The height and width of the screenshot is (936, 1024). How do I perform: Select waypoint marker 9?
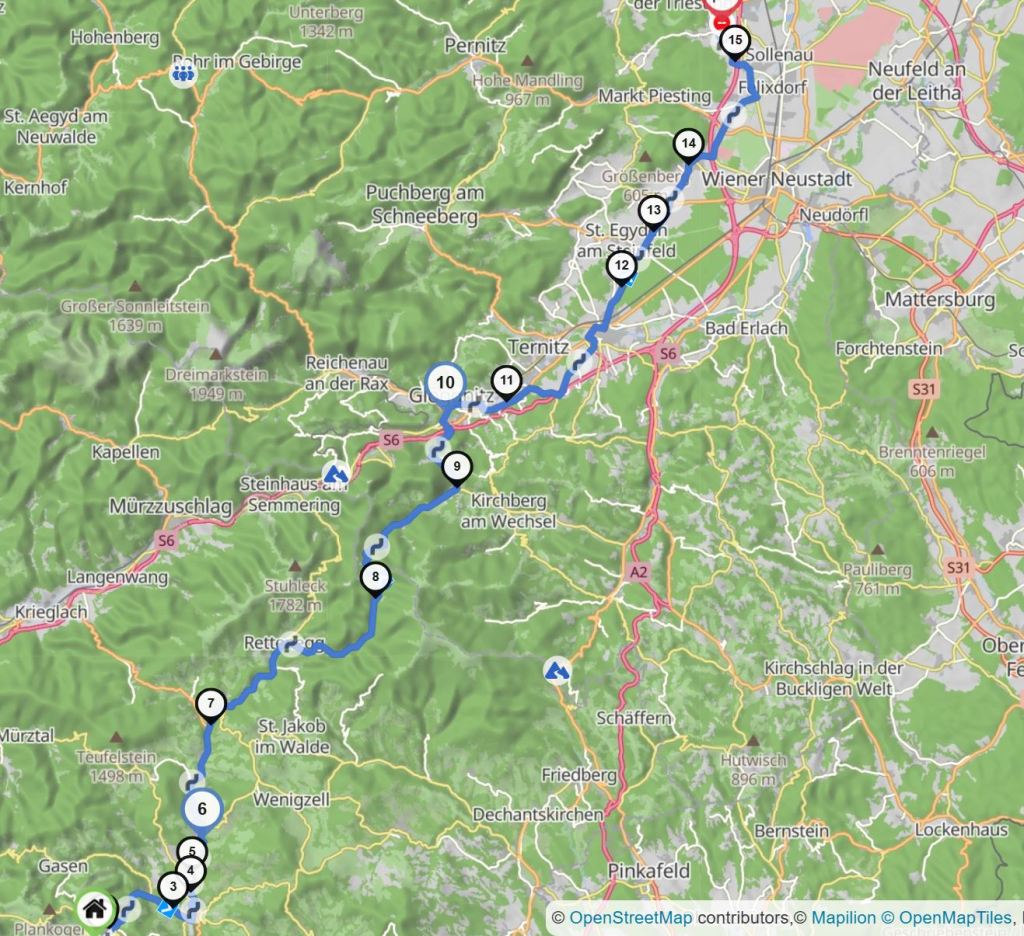[456, 468]
